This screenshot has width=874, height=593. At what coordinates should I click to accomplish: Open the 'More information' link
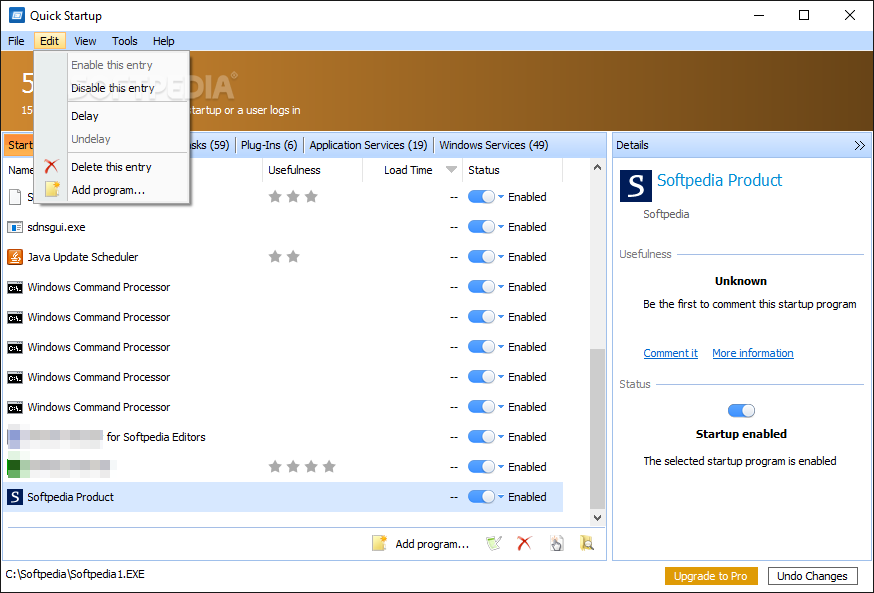tap(753, 353)
